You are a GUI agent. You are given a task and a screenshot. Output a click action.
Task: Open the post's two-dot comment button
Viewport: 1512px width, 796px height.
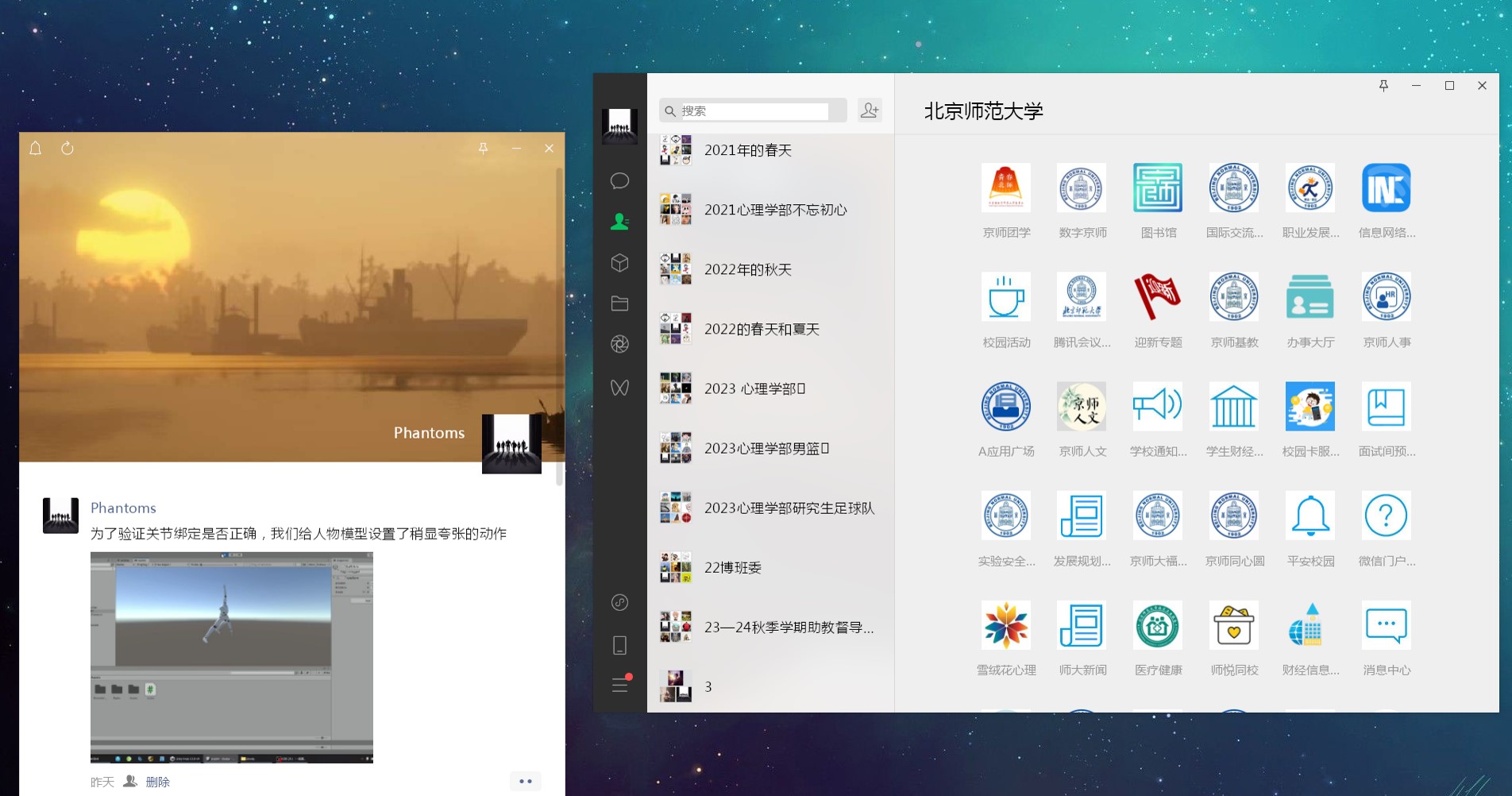[525, 781]
